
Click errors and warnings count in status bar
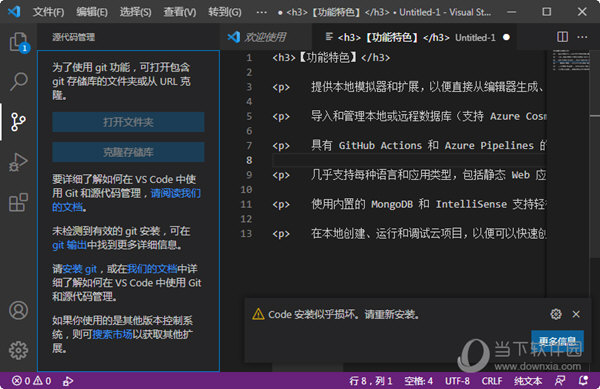click(31, 381)
